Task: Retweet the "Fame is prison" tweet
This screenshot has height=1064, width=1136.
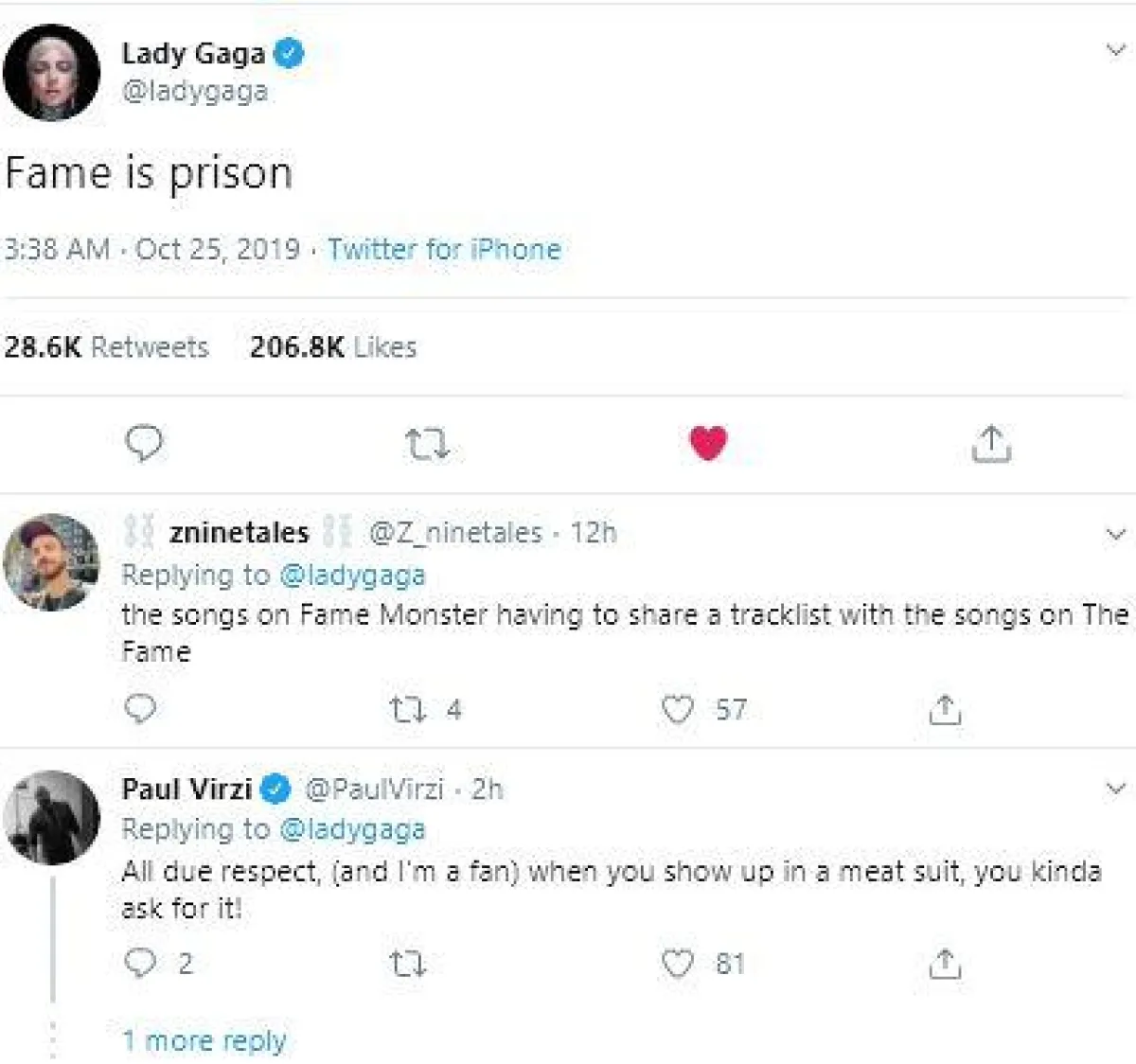Action: coord(426,443)
